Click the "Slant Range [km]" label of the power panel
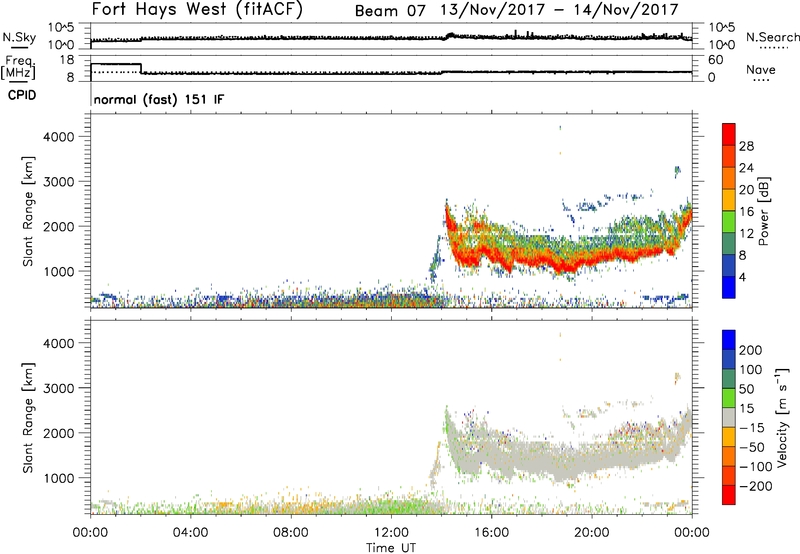Viewport: 800px width, 554px height. (28, 211)
